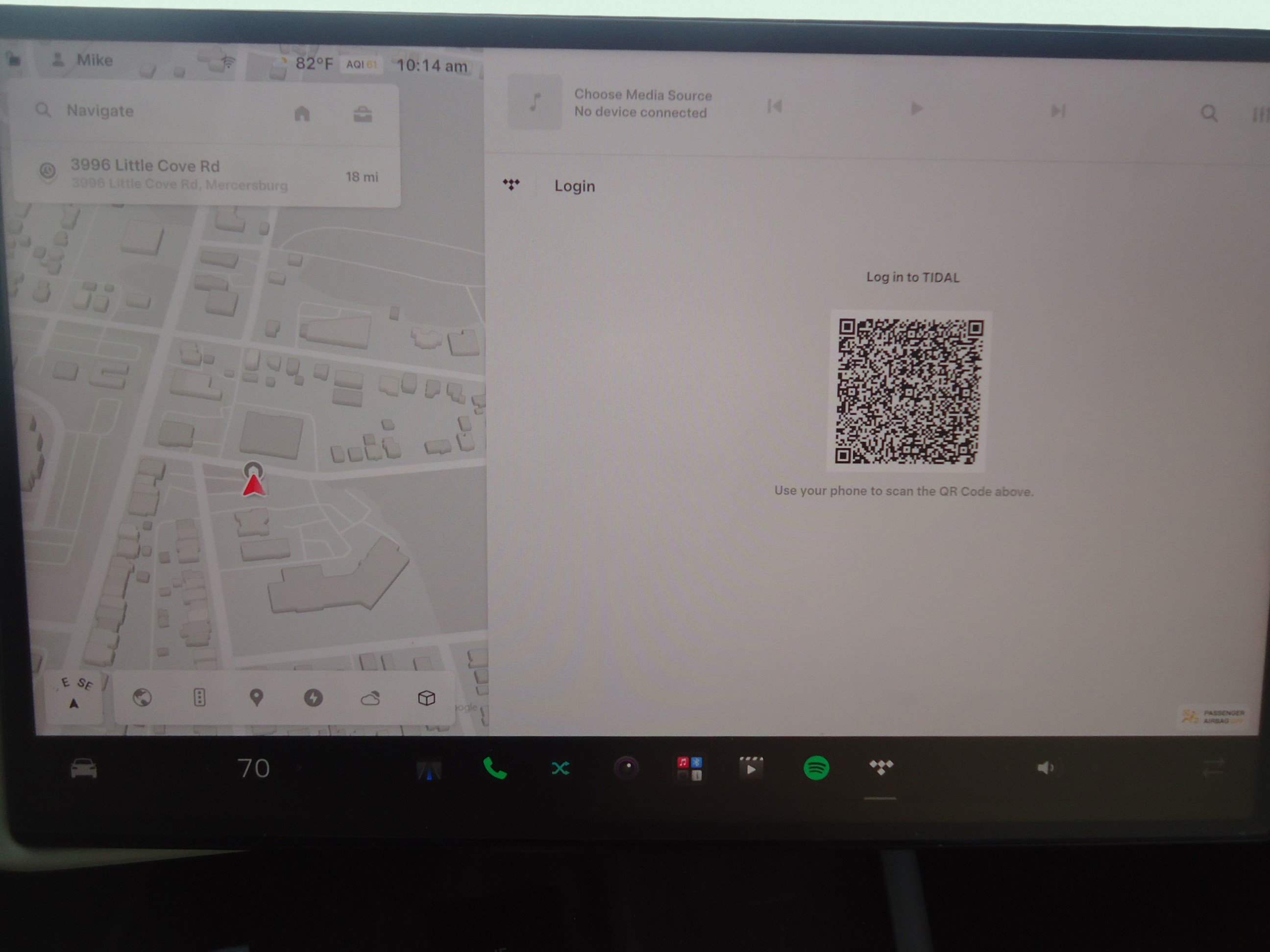Open vehicle controls car icon
Viewport: 1270px width, 952px height.
point(84,769)
